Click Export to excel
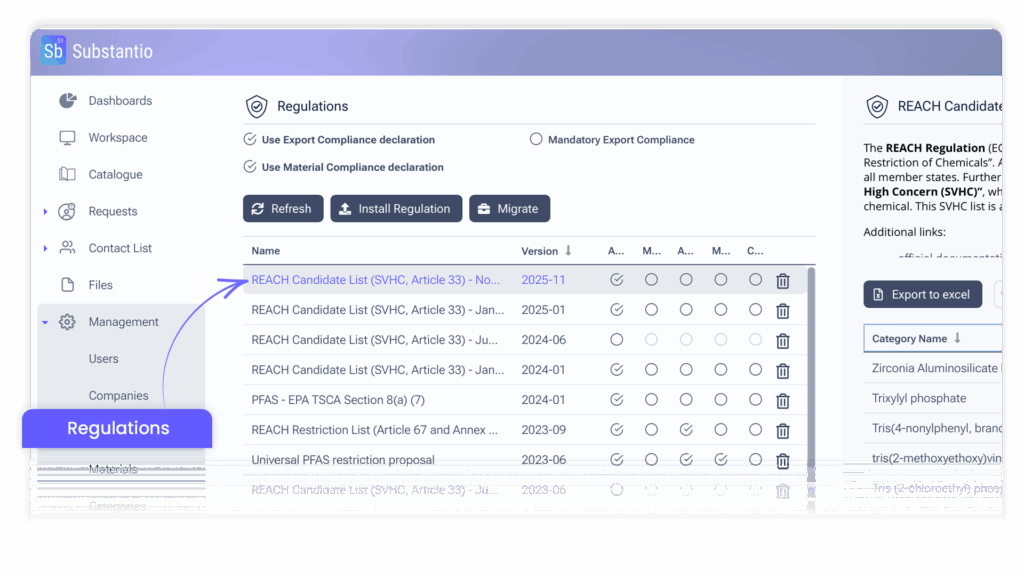Screen dimensions: 1024x576 (922, 294)
